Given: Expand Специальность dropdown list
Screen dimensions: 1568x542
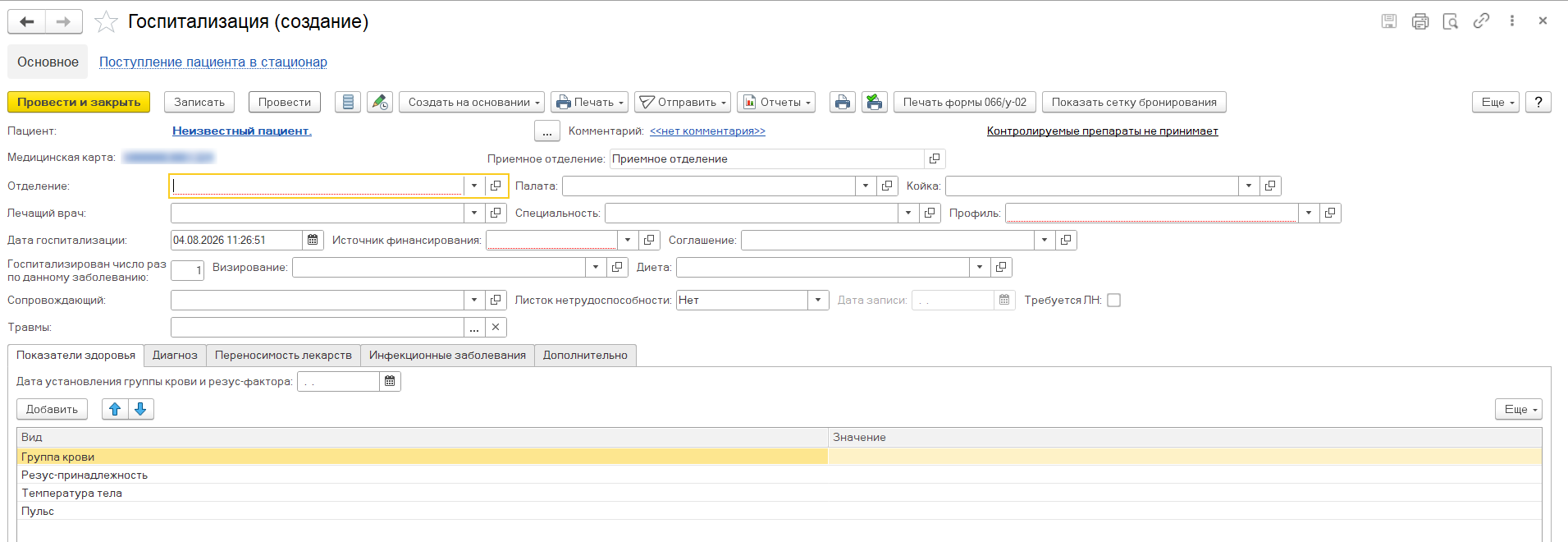Looking at the screenshot, I should (908, 213).
